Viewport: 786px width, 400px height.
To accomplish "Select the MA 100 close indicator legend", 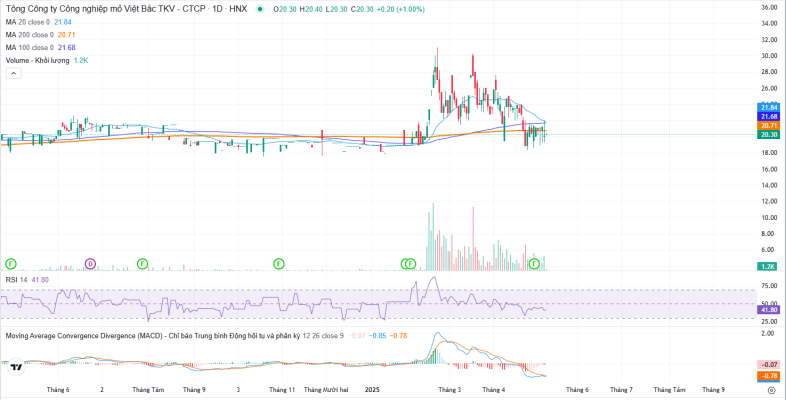I will [30, 47].
